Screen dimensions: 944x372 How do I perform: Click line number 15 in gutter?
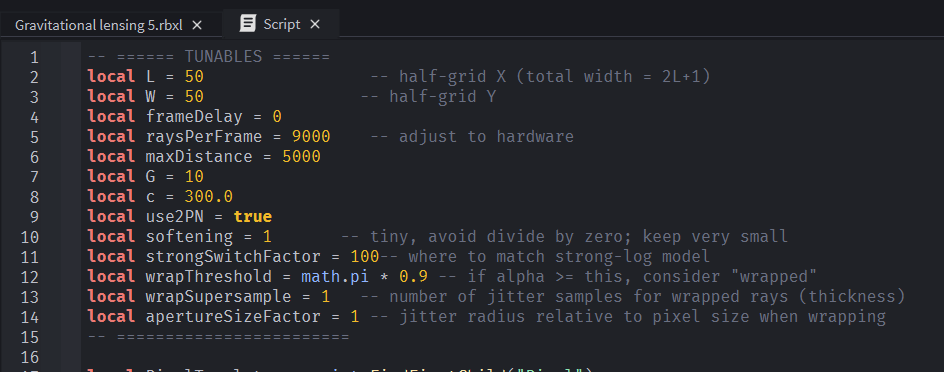tap(29, 337)
